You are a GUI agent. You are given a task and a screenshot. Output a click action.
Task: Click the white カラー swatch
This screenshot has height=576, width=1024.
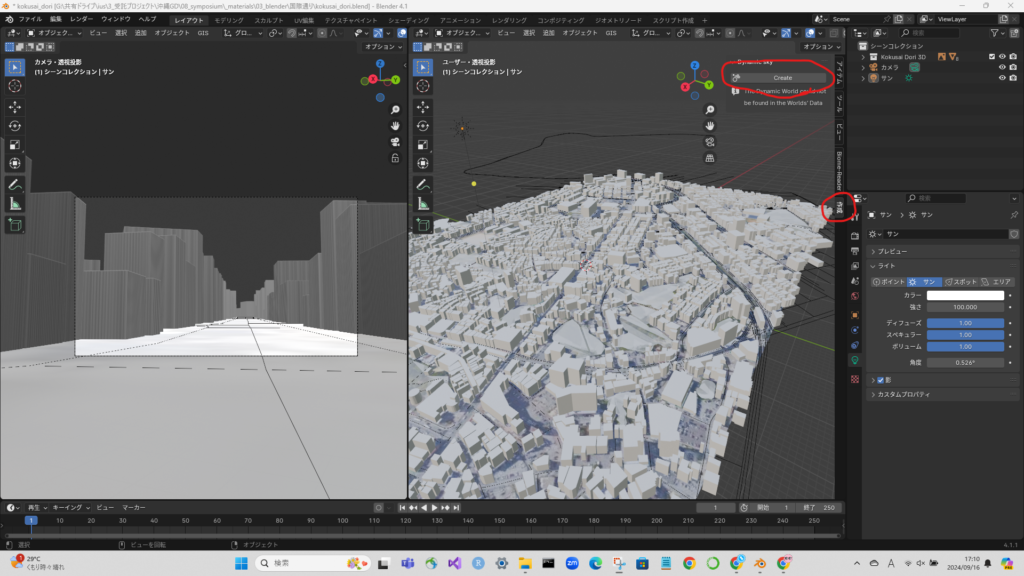[x=965, y=295]
